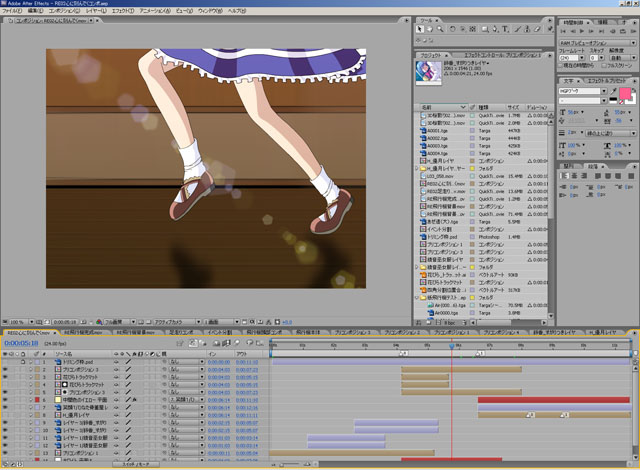This screenshot has height=470, width=640.
Task: Tick the 現在の時間から checkbox
Action: 561,65
